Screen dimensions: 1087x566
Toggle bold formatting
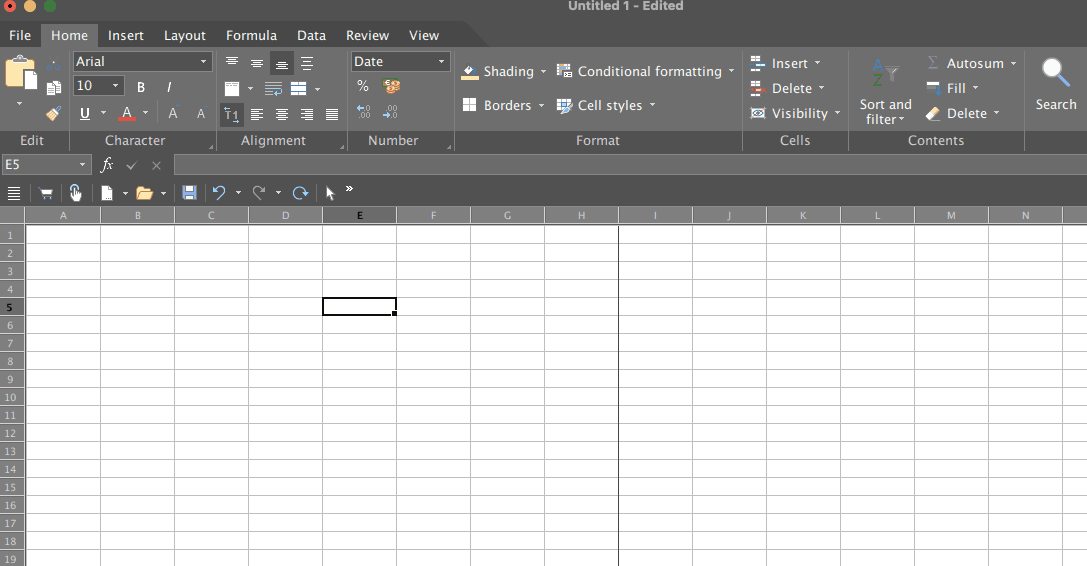[x=141, y=87]
